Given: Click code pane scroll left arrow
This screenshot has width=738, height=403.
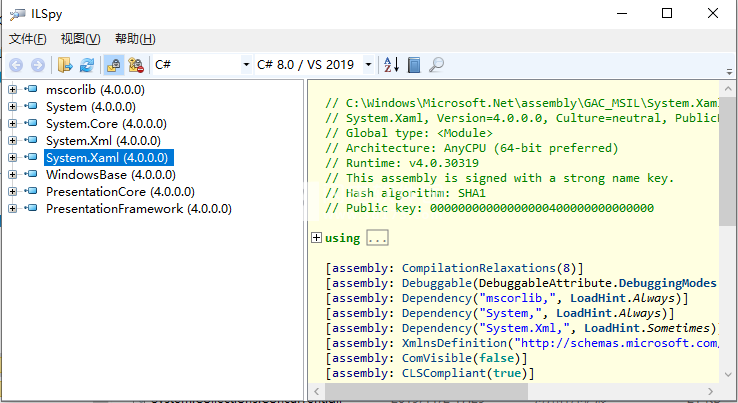Looking at the screenshot, I should click(317, 391).
